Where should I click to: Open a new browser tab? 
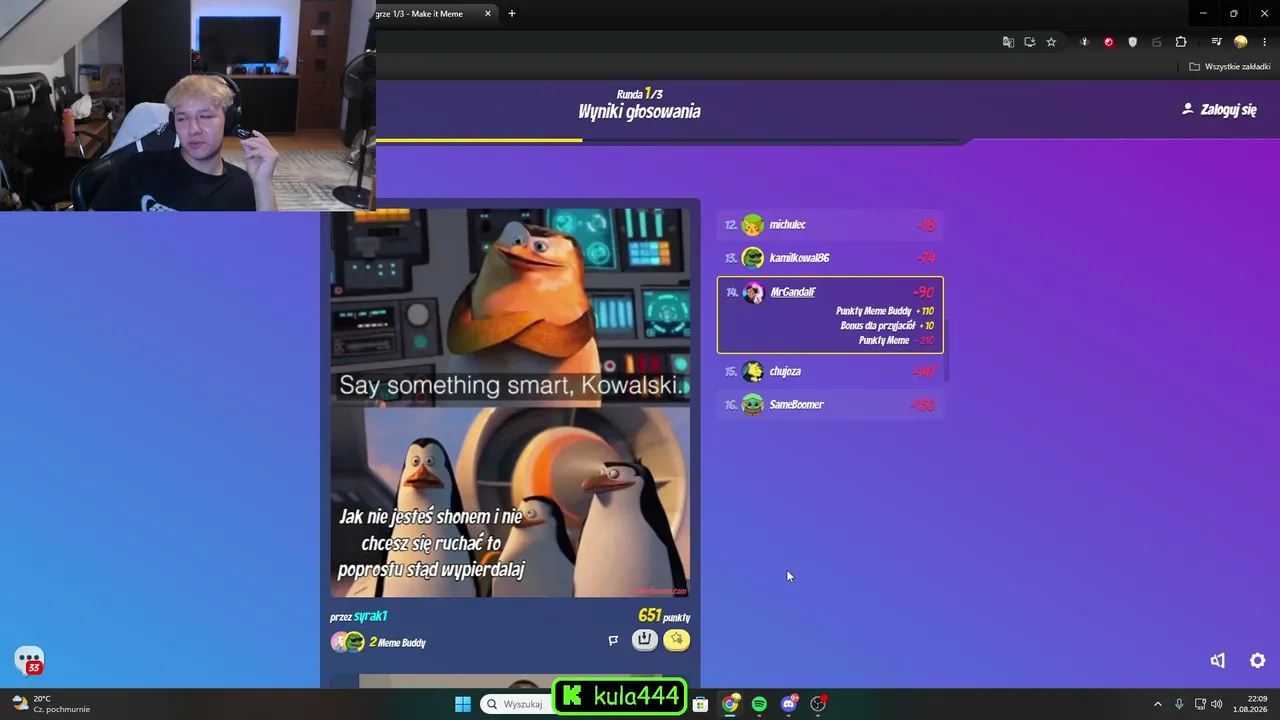pyautogui.click(x=512, y=14)
